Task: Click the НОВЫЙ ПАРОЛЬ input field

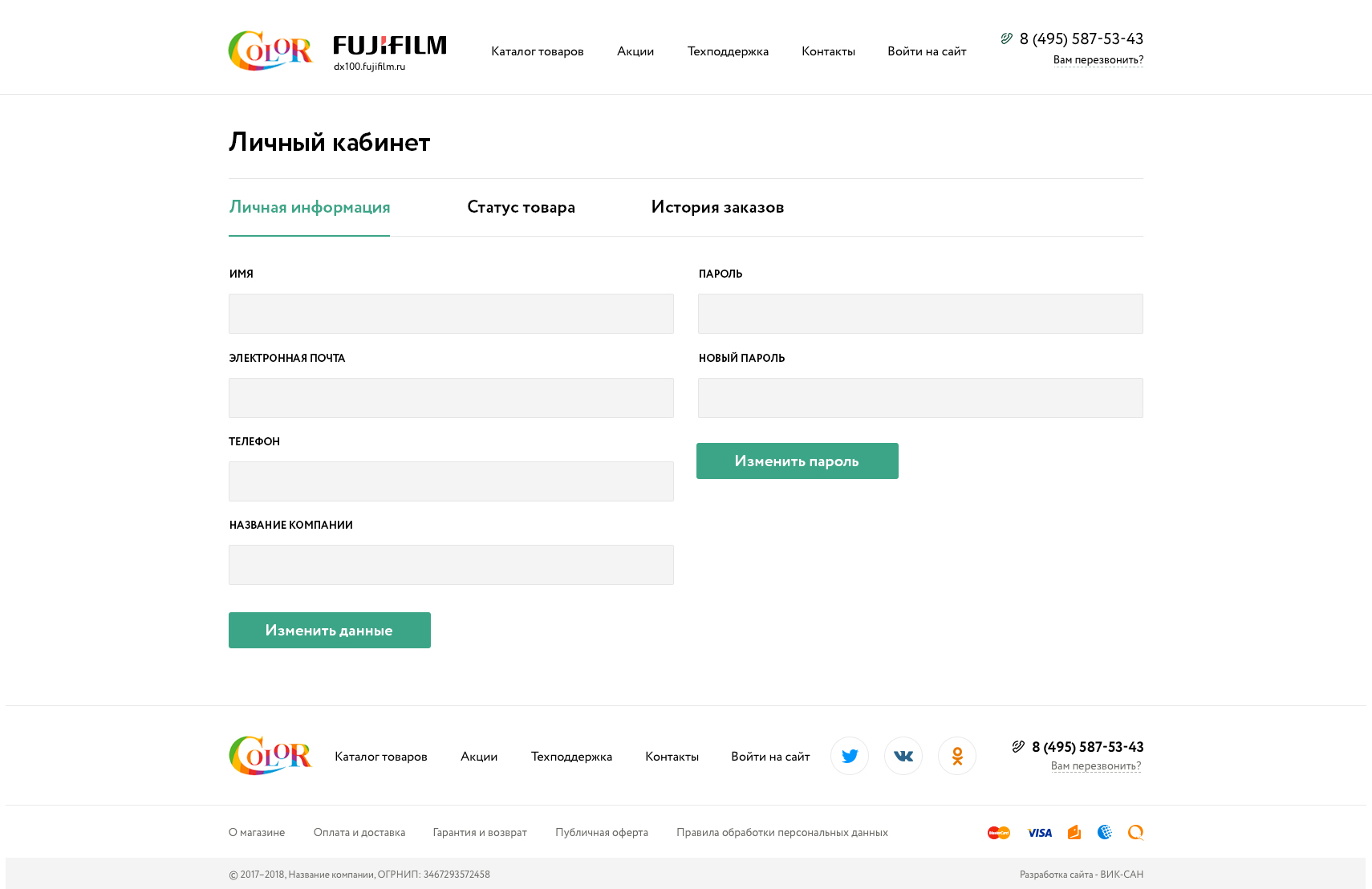Action: 920,397
